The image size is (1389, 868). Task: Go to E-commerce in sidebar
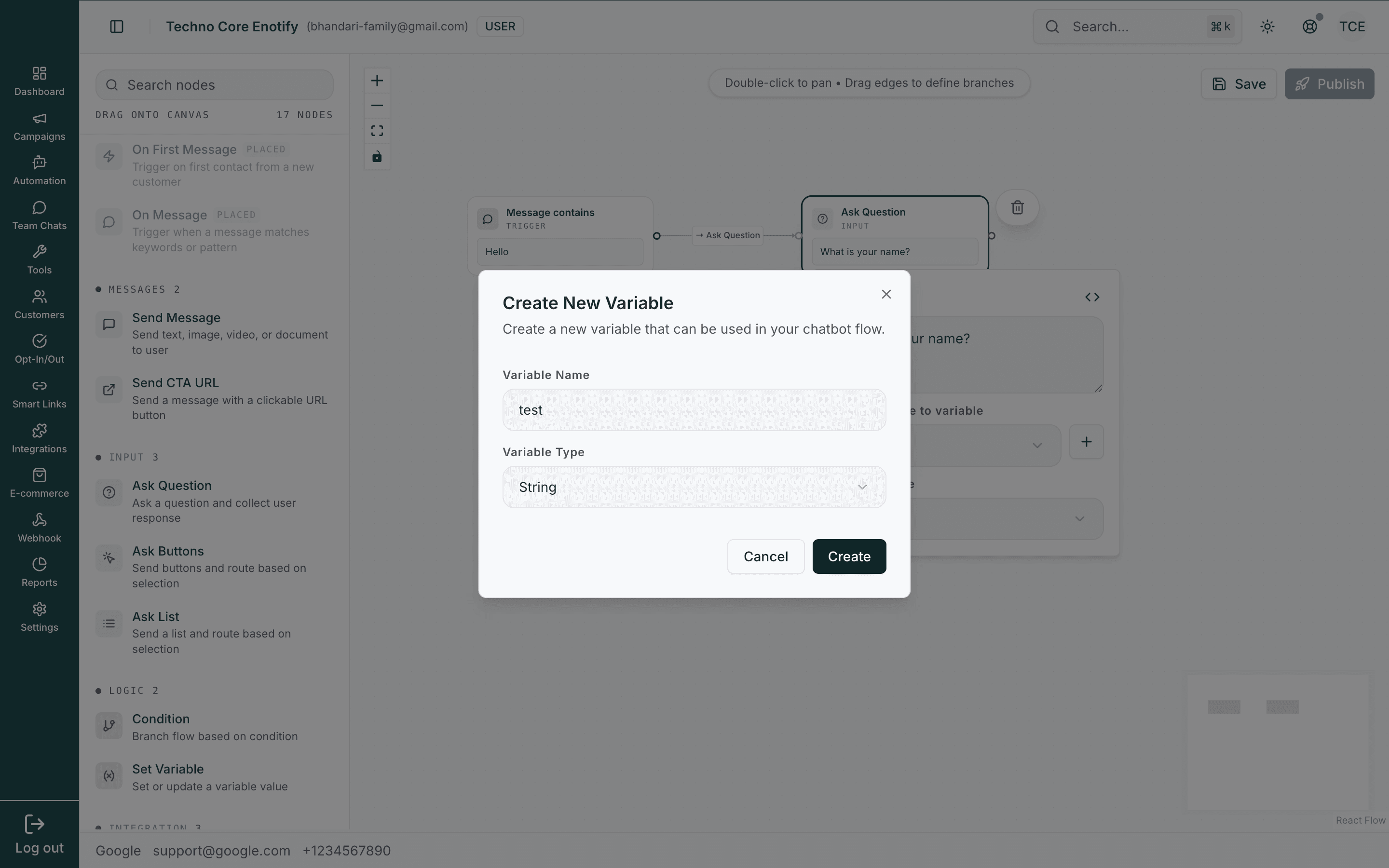click(39, 483)
